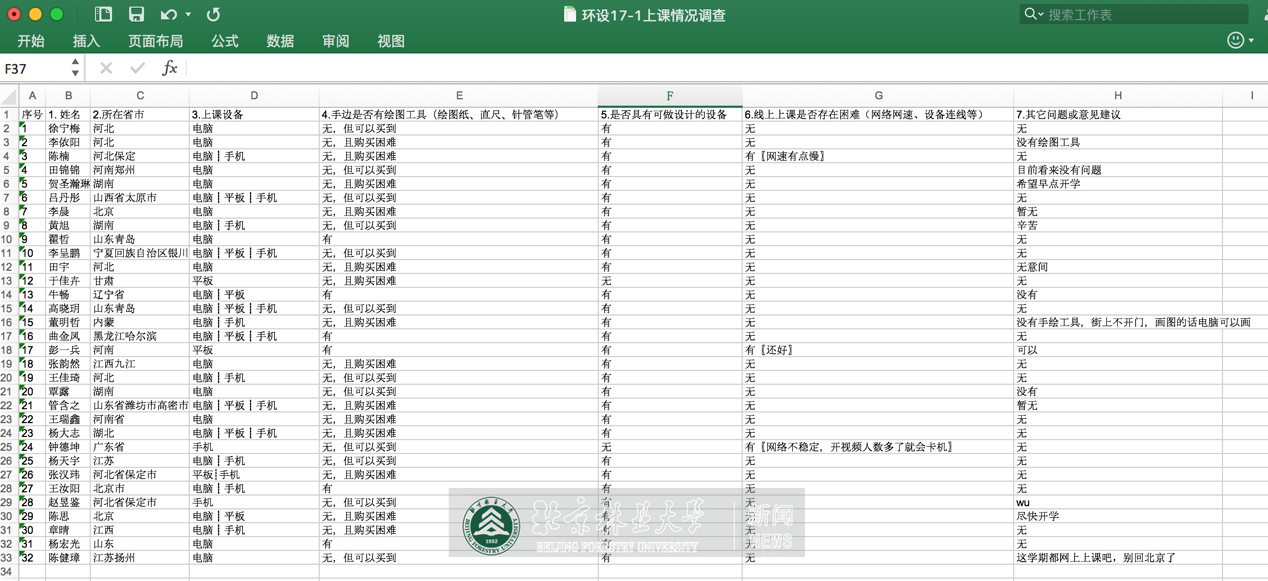The image size is (1268, 581).
Task: Click the Redo arrow icon
Action: (x=213, y=15)
